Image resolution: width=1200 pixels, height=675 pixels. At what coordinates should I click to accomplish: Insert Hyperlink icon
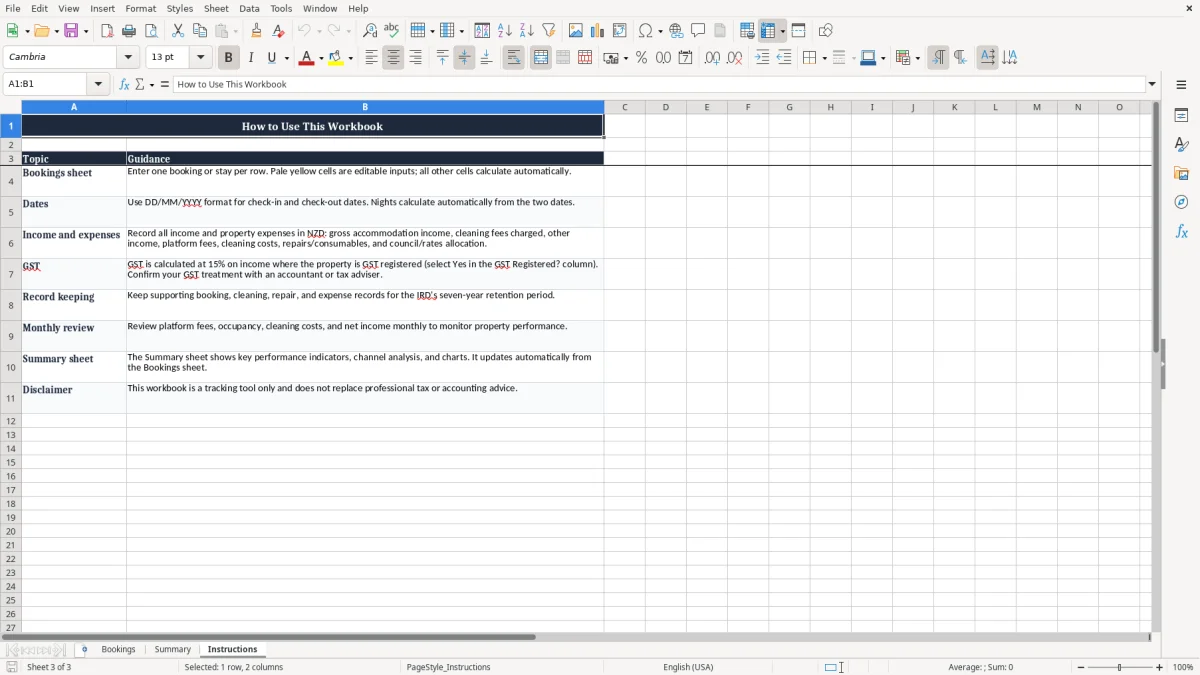(676, 31)
